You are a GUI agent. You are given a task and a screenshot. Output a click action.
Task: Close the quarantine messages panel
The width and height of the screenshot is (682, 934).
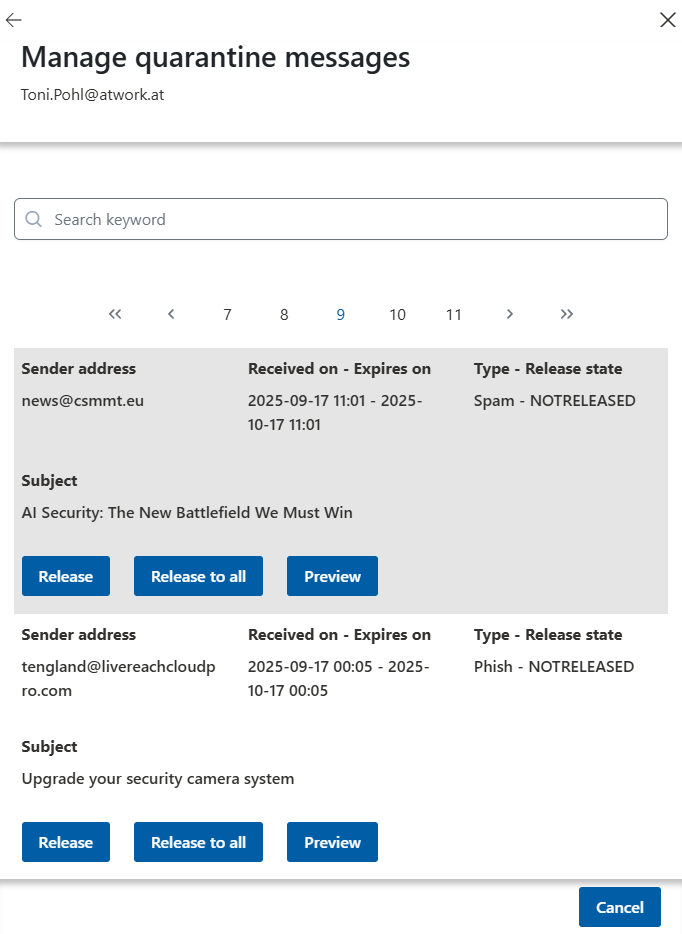click(668, 20)
